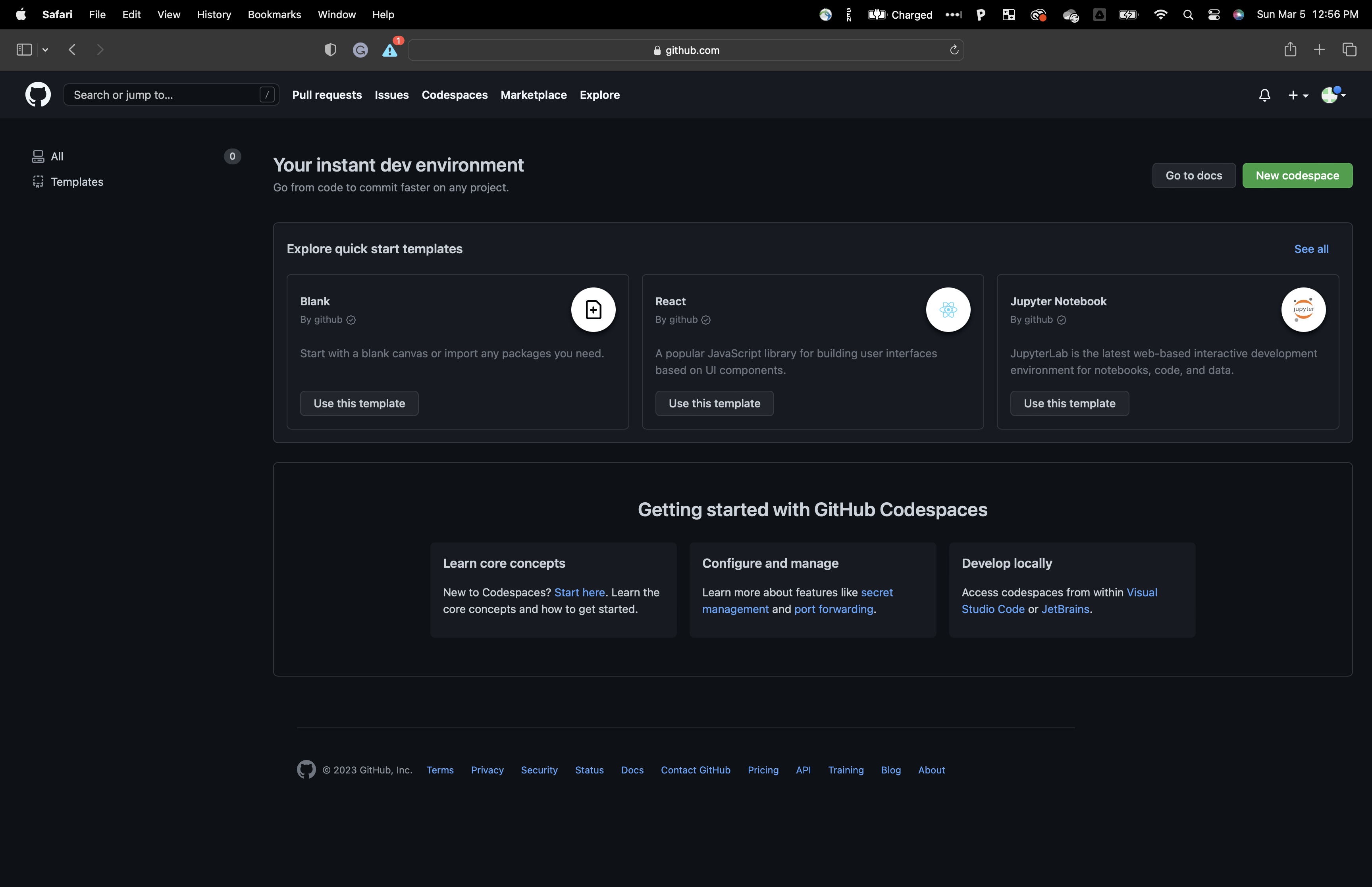Use the Jupyter Notebook template
The image size is (1372, 887).
[1069, 403]
